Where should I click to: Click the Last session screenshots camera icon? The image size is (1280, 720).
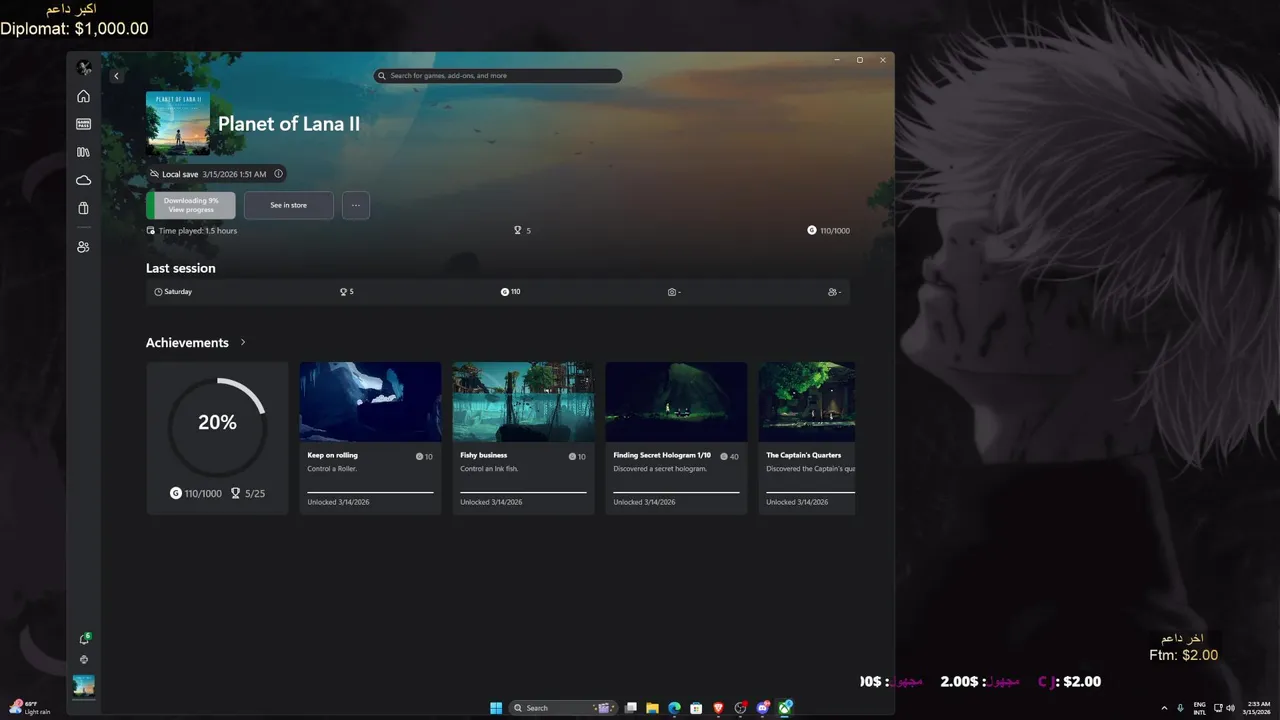[672, 292]
